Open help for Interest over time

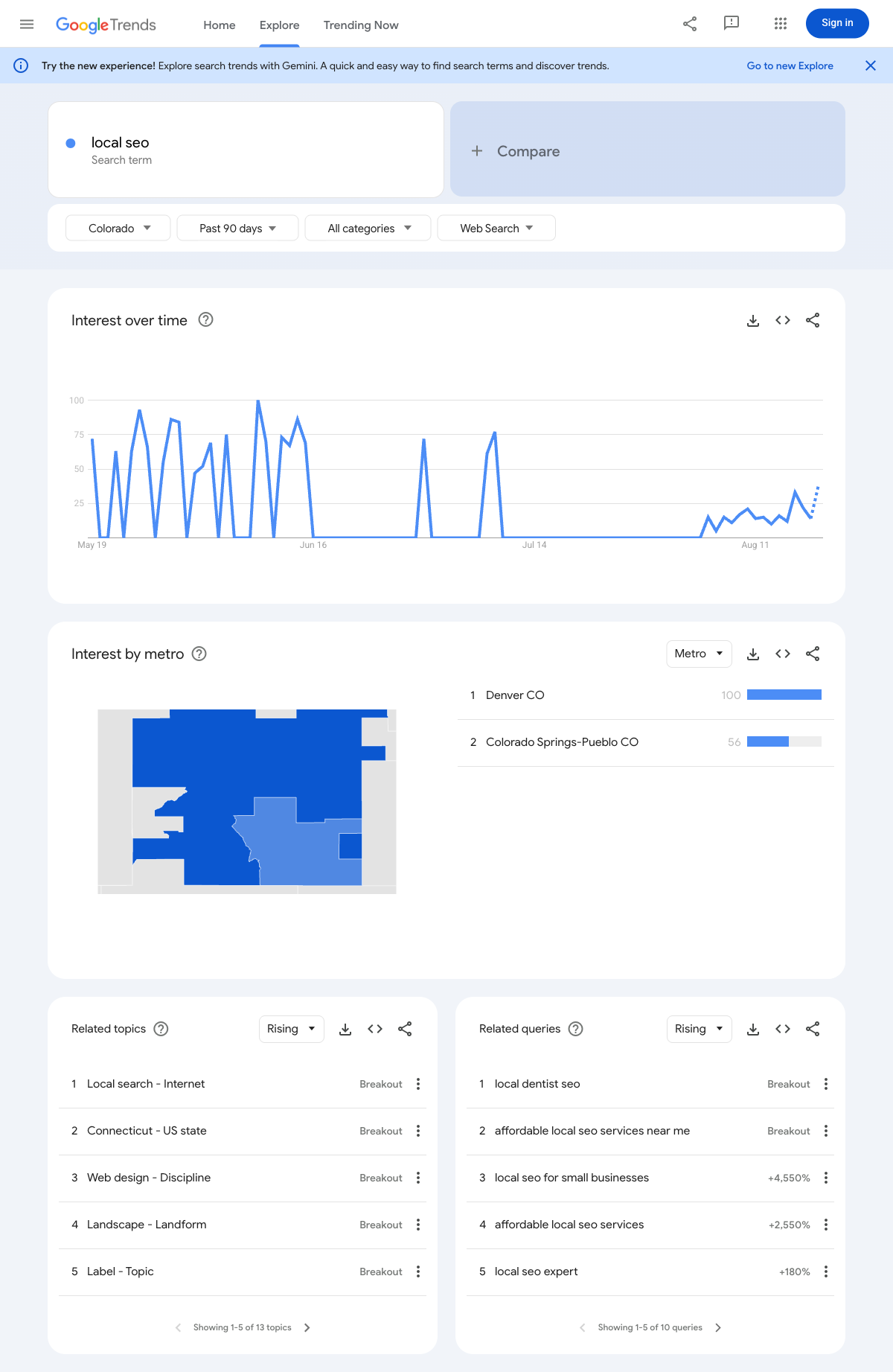pyautogui.click(x=206, y=320)
